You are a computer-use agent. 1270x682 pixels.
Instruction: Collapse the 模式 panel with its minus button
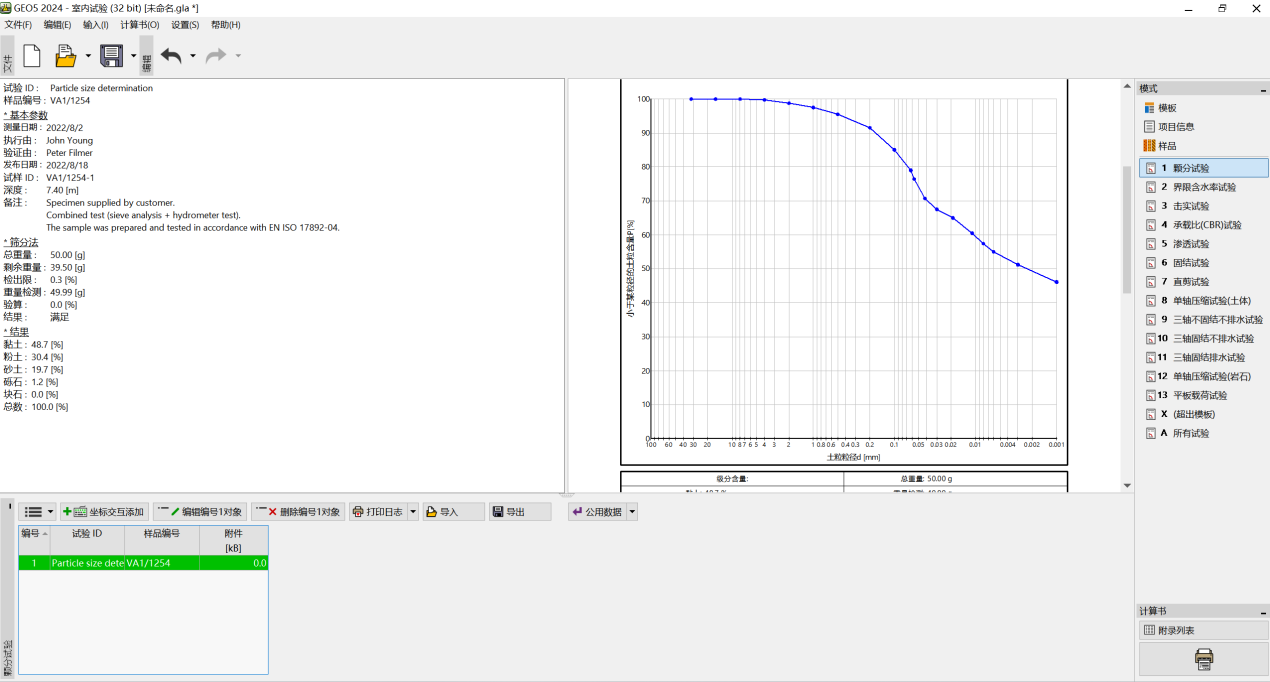tap(1261, 89)
